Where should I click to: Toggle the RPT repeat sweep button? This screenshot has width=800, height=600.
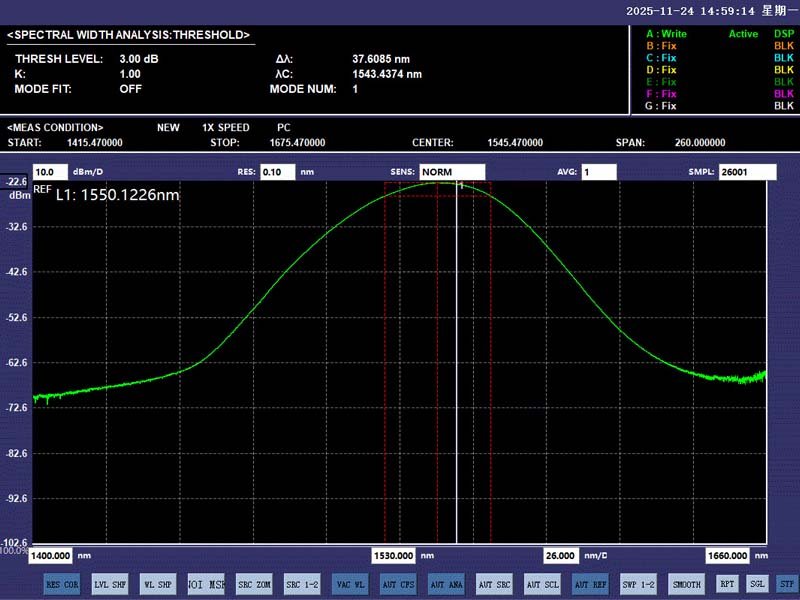(x=727, y=584)
